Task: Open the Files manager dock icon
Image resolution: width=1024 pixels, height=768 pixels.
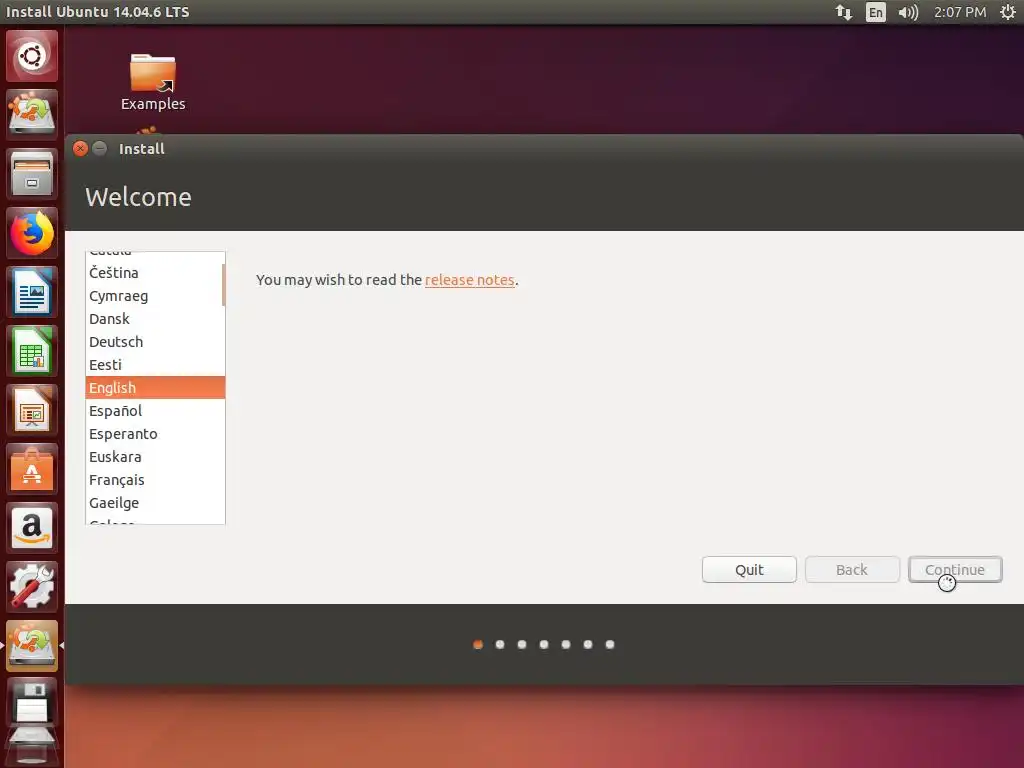Action: pos(32,174)
